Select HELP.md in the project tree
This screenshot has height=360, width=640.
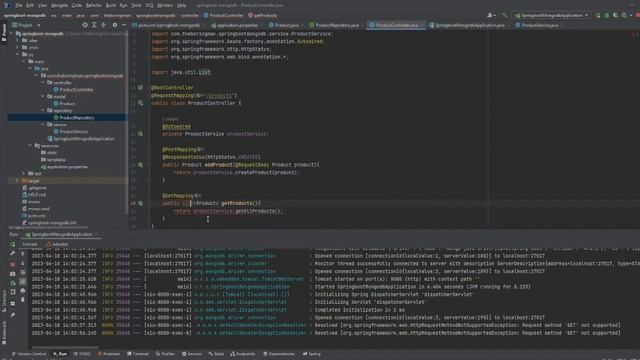tap(33, 195)
